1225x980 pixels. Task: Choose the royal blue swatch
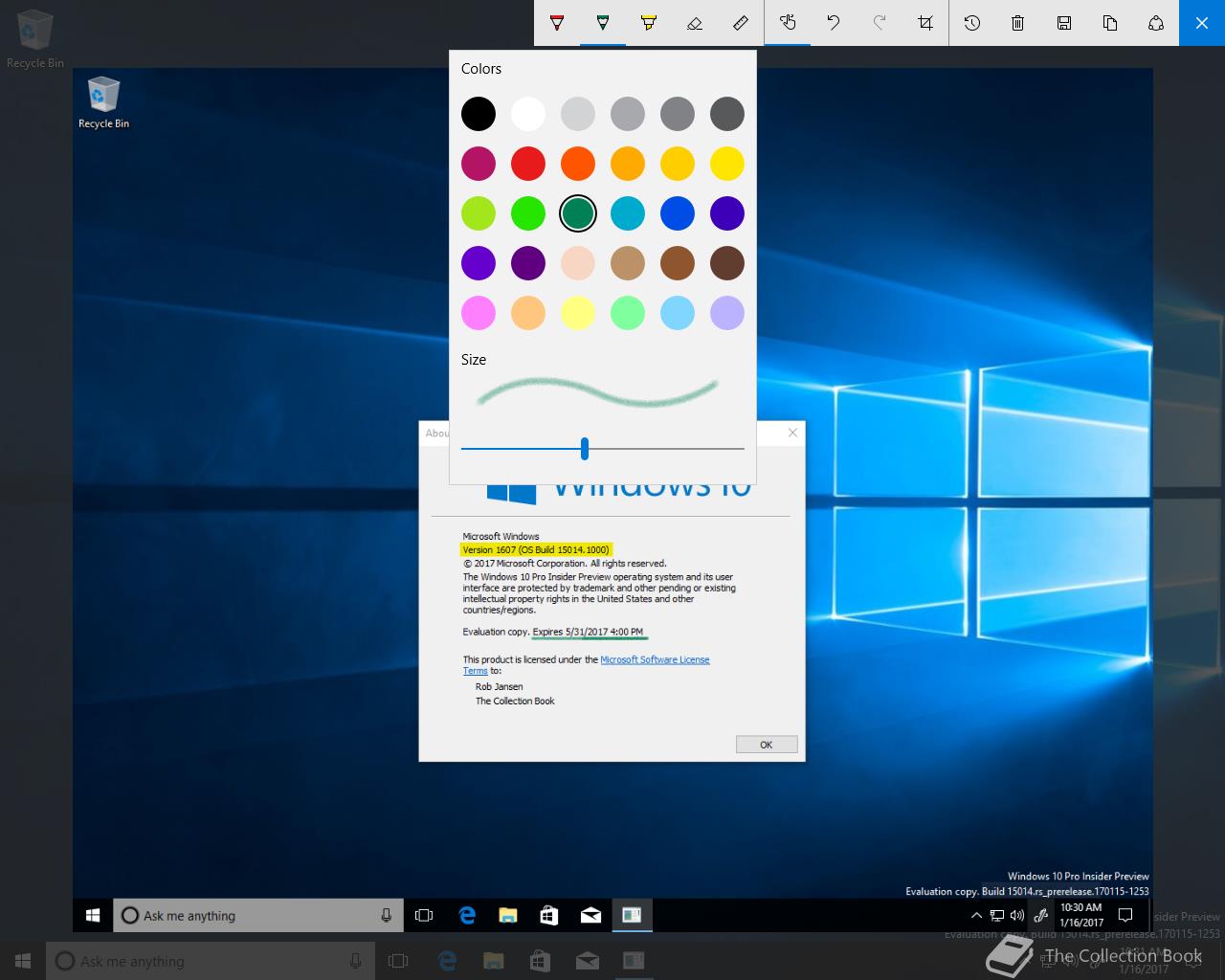[678, 213]
